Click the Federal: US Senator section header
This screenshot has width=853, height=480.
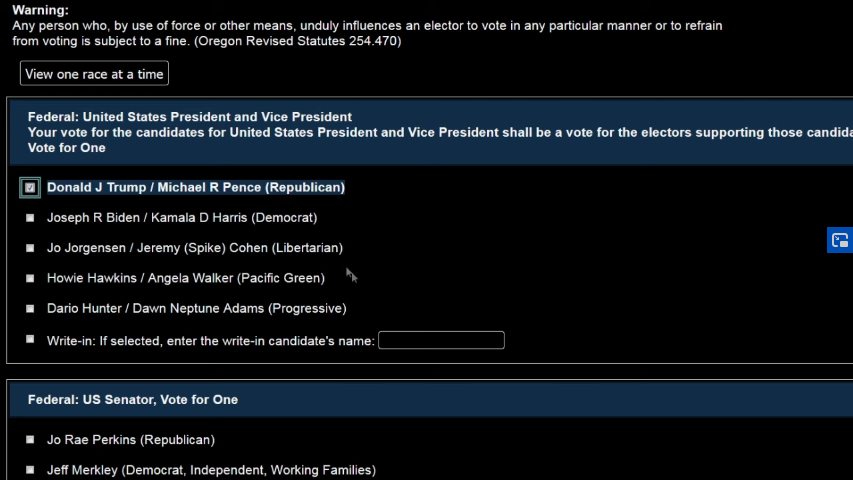(133, 399)
